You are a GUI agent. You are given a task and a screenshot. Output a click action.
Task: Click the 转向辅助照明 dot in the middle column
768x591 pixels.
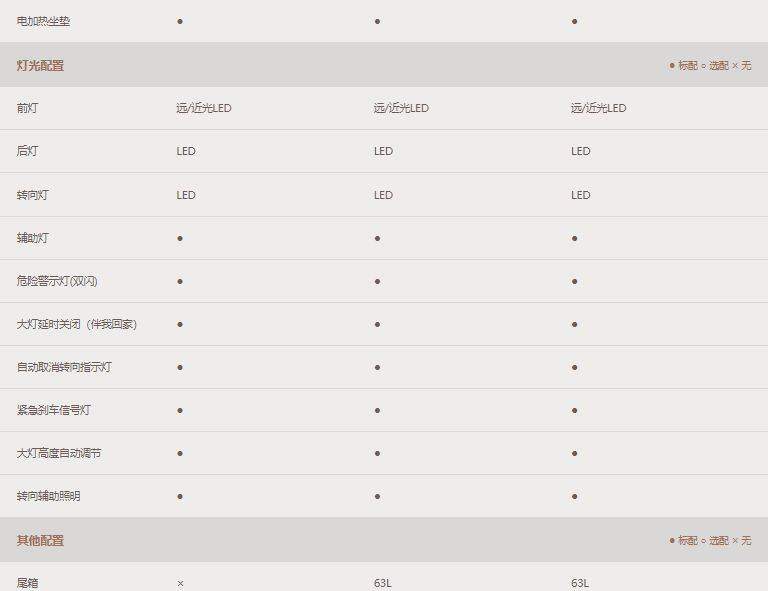(x=377, y=497)
